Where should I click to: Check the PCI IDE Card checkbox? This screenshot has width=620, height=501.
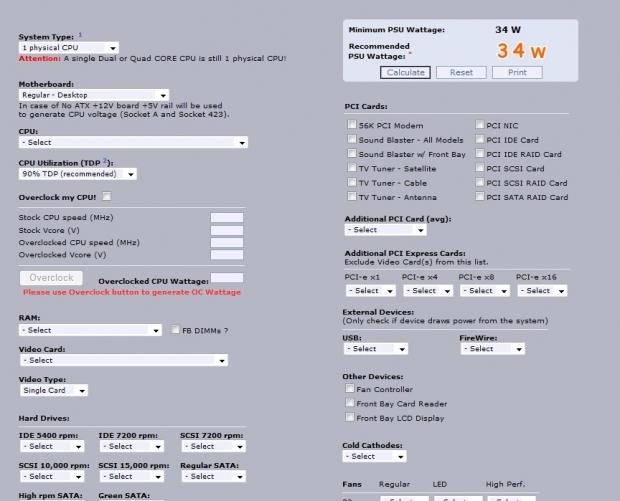[480, 139]
